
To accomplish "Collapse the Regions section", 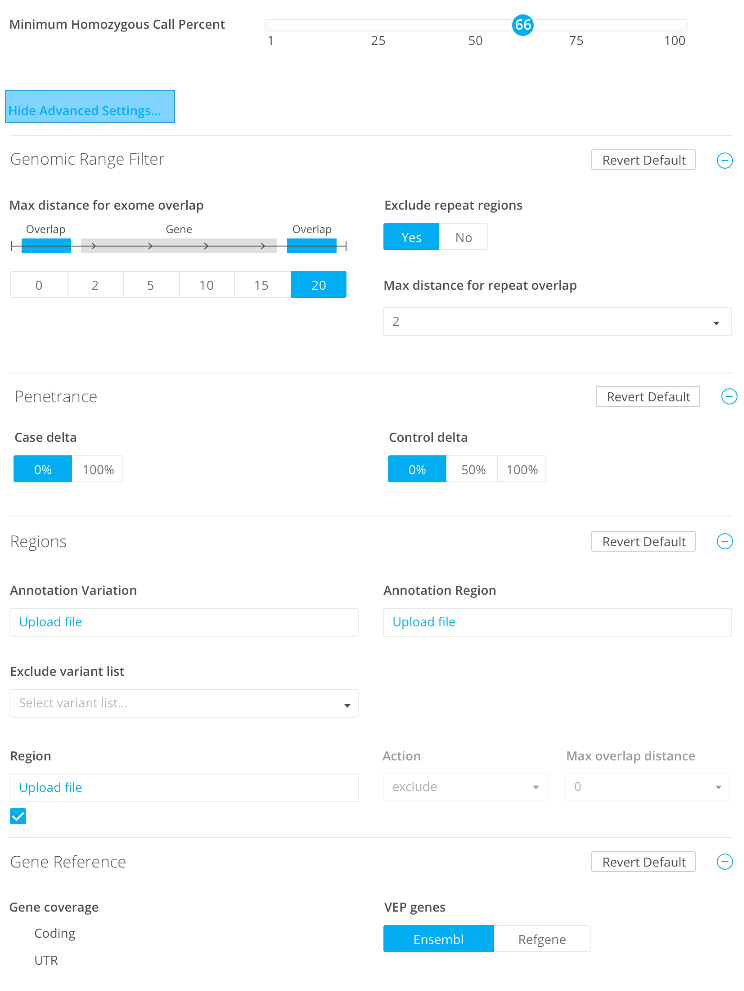I will (x=725, y=542).
